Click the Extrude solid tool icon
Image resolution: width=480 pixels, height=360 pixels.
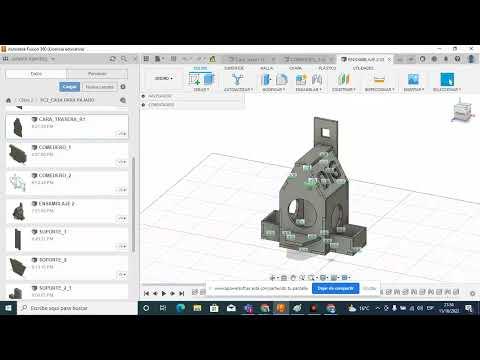(x=209, y=79)
